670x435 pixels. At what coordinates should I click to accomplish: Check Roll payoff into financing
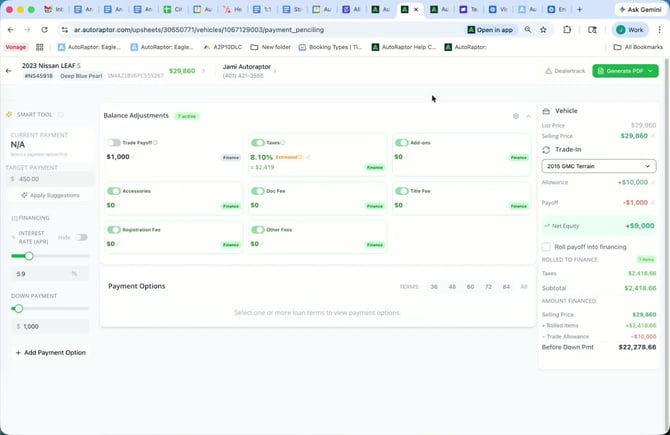546,246
